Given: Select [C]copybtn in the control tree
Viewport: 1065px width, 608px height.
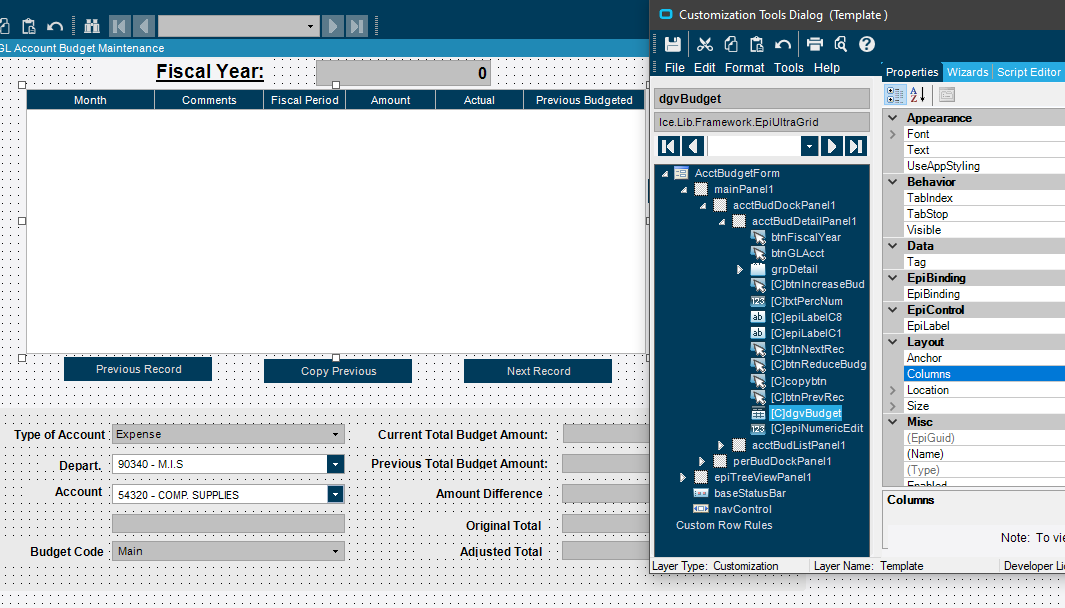Looking at the screenshot, I should click(798, 381).
